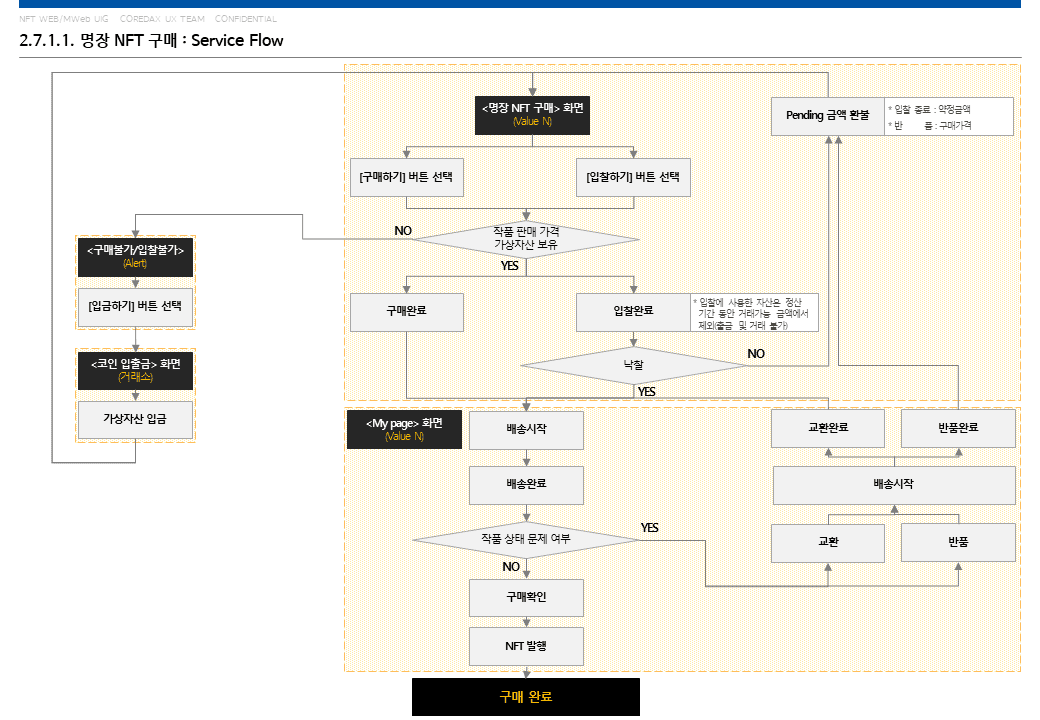The width and height of the screenshot is (1040, 720).
Task: Click the 반품완료 box
Action: coord(958,428)
